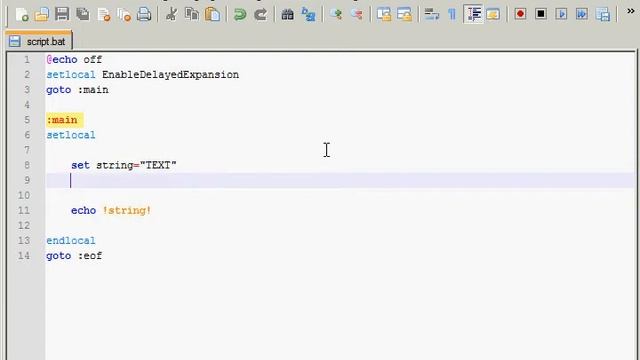Click the 'endlocal' line
Image resolution: width=640 pixels, height=360 pixels.
click(x=71, y=241)
